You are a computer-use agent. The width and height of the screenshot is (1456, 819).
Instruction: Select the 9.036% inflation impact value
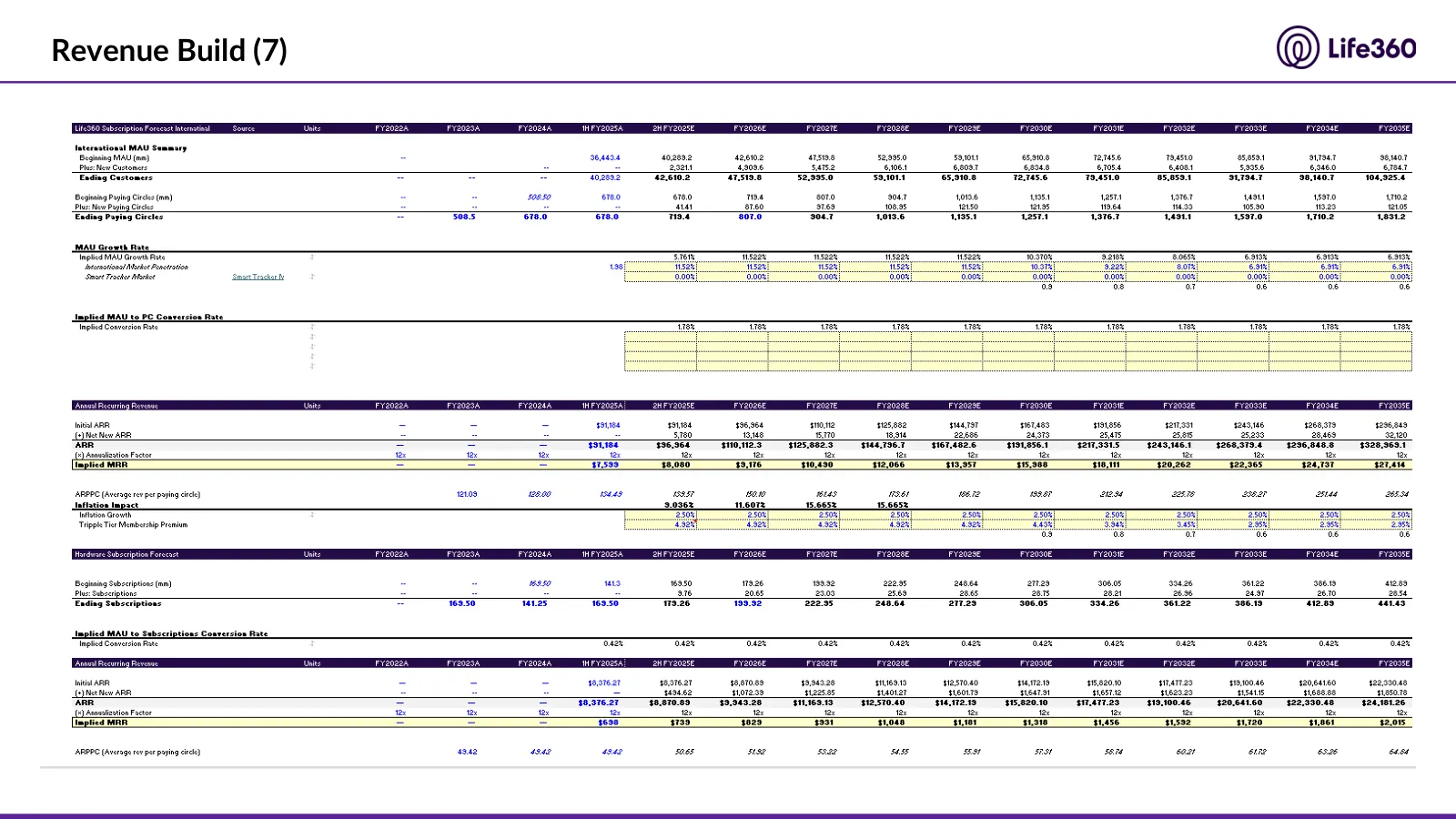tap(679, 505)
